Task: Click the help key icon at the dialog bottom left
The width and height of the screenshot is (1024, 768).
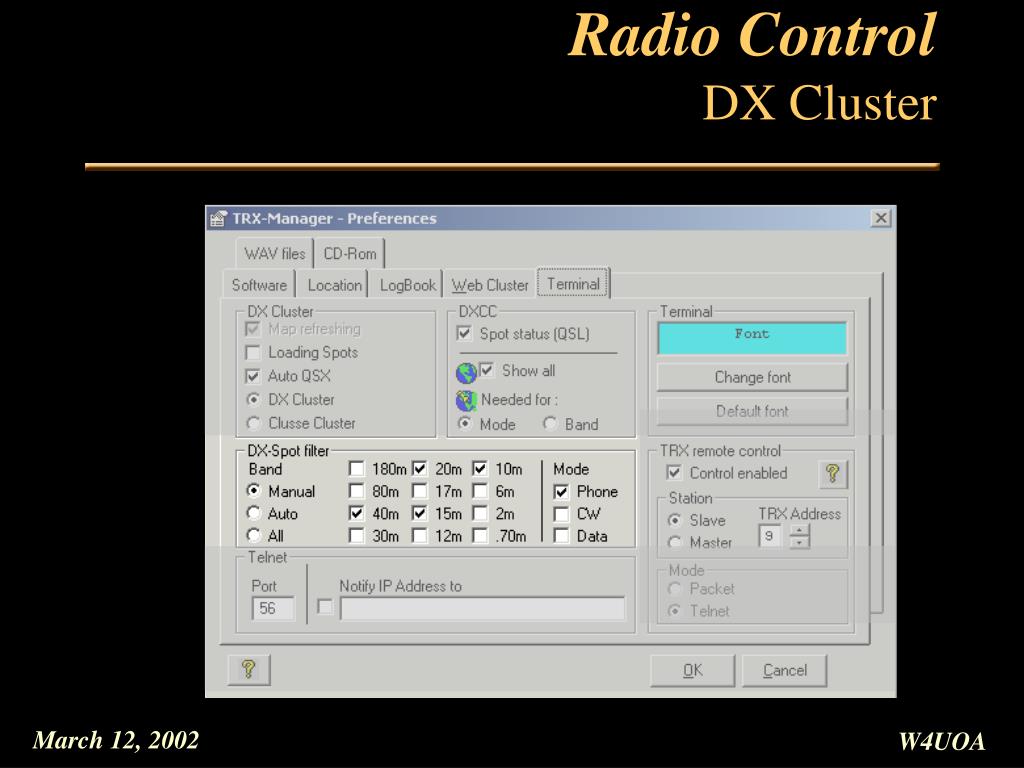Action: [249, 669]
